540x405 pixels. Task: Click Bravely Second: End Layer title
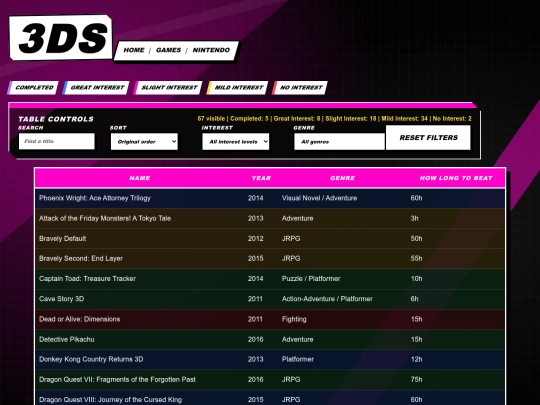pos(81,258)
